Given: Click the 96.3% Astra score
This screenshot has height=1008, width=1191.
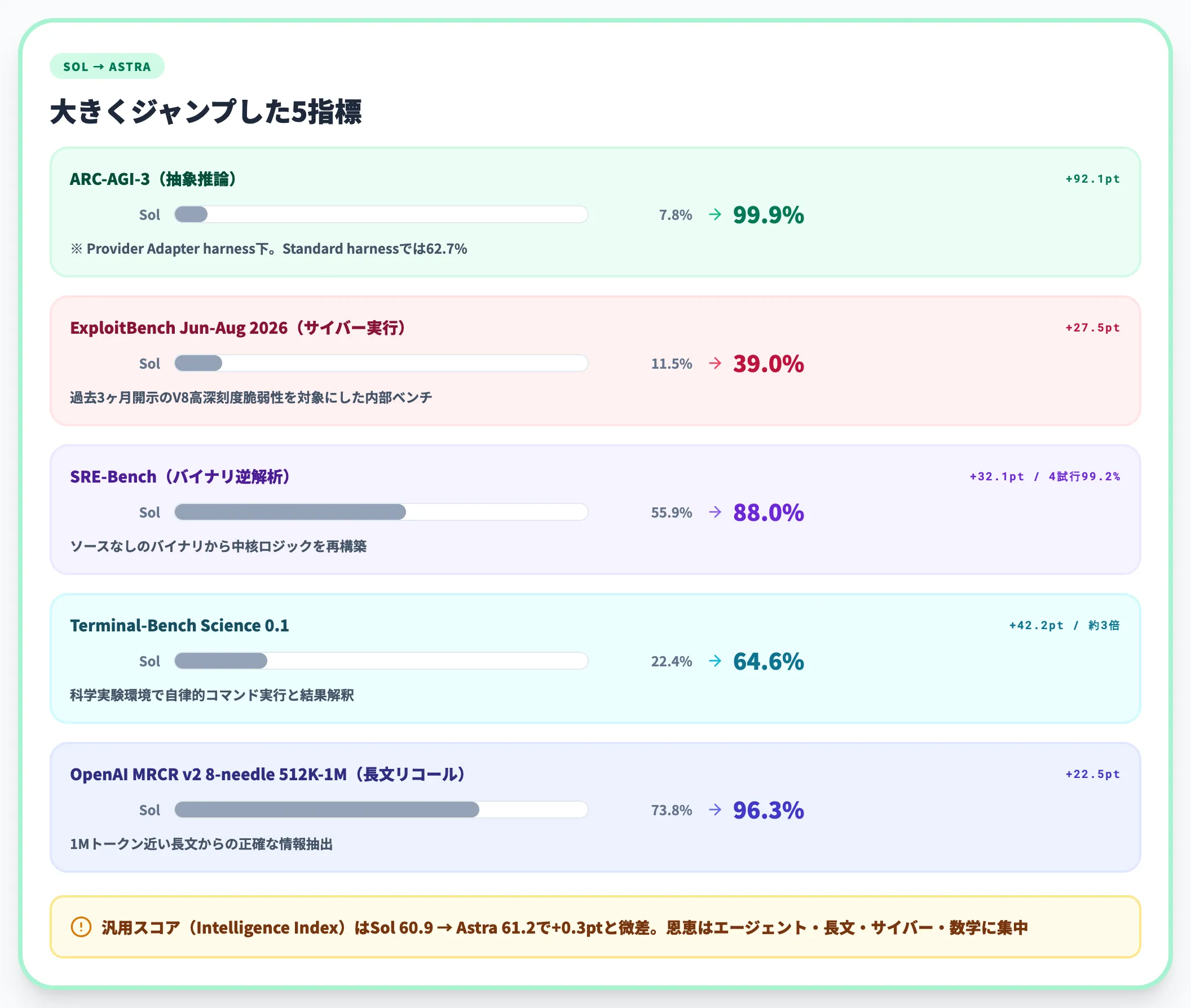Looking at the screenshot, I should (768, 810).
